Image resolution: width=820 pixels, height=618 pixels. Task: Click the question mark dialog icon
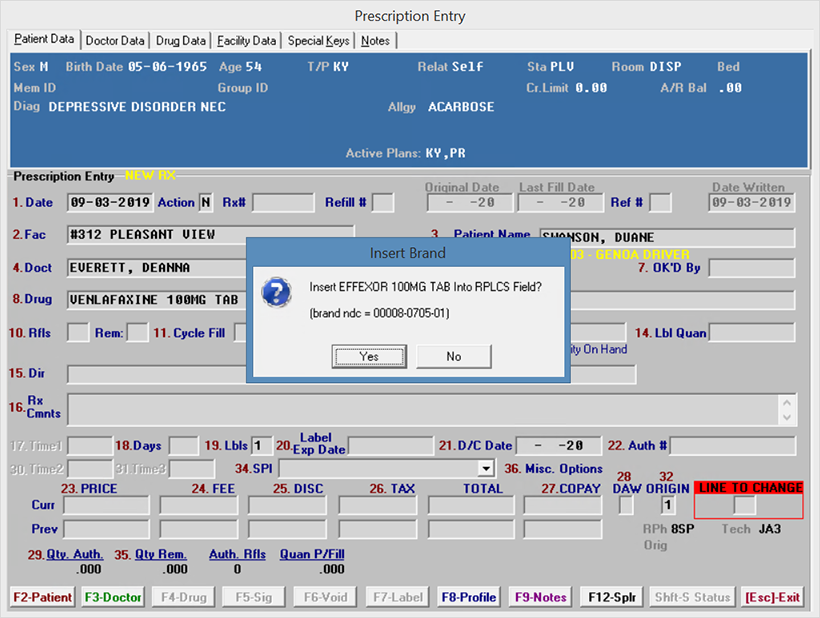[275, 292]
